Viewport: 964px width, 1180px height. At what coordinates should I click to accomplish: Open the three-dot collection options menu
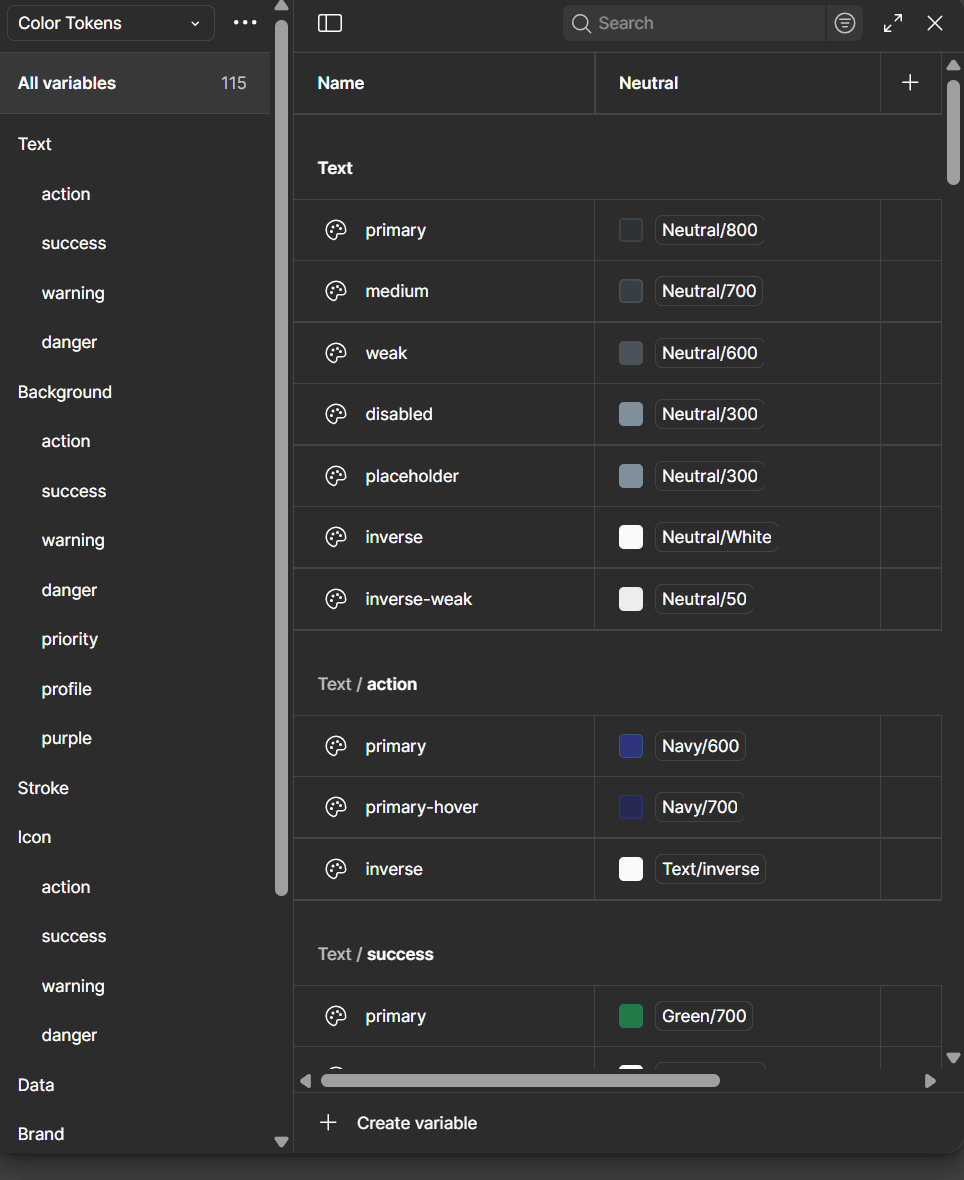click(x=245, y=23)
